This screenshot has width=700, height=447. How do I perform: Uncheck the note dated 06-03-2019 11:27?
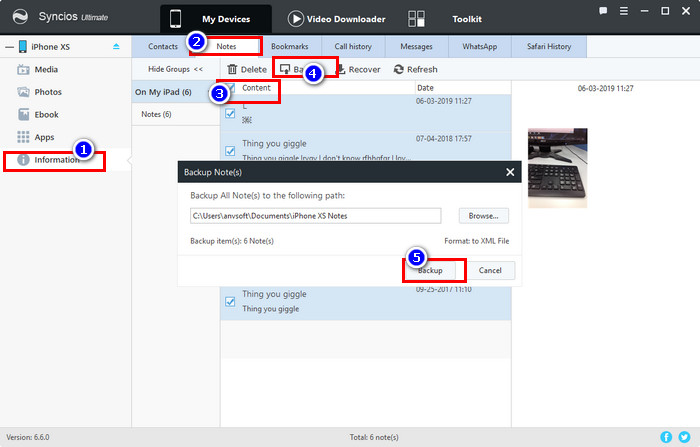(x=230, y=113)
